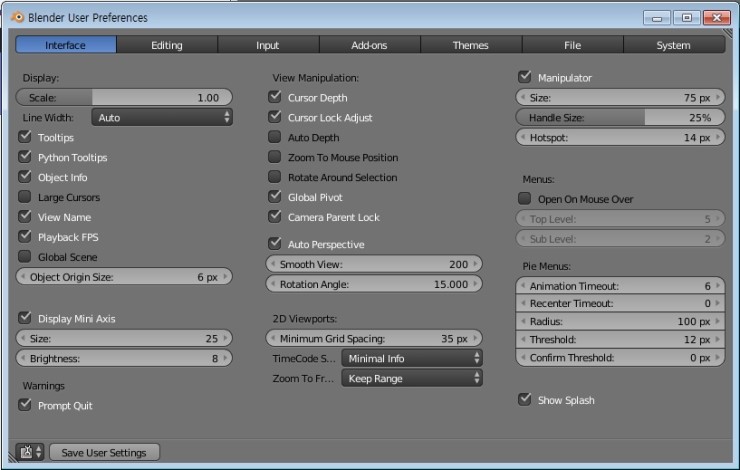Uncheck the Manipulator checkbox
Screen dimensions: 740x470
click(x=525, y=76)
